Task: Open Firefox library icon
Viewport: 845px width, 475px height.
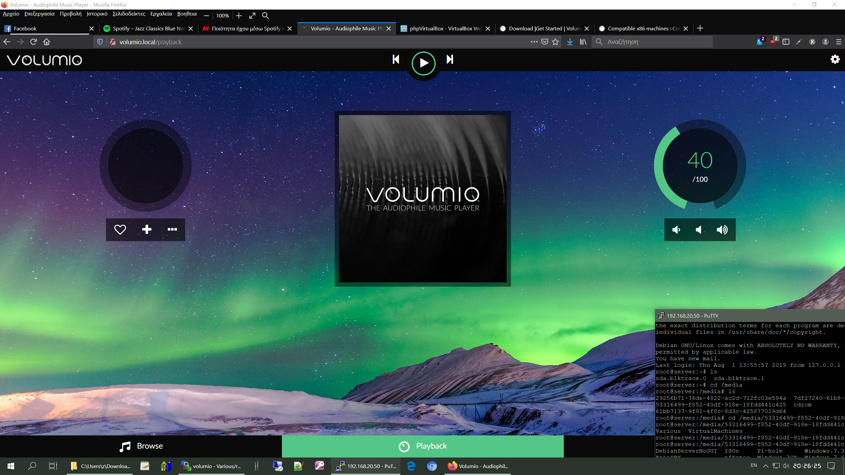Action: [583, 42]
